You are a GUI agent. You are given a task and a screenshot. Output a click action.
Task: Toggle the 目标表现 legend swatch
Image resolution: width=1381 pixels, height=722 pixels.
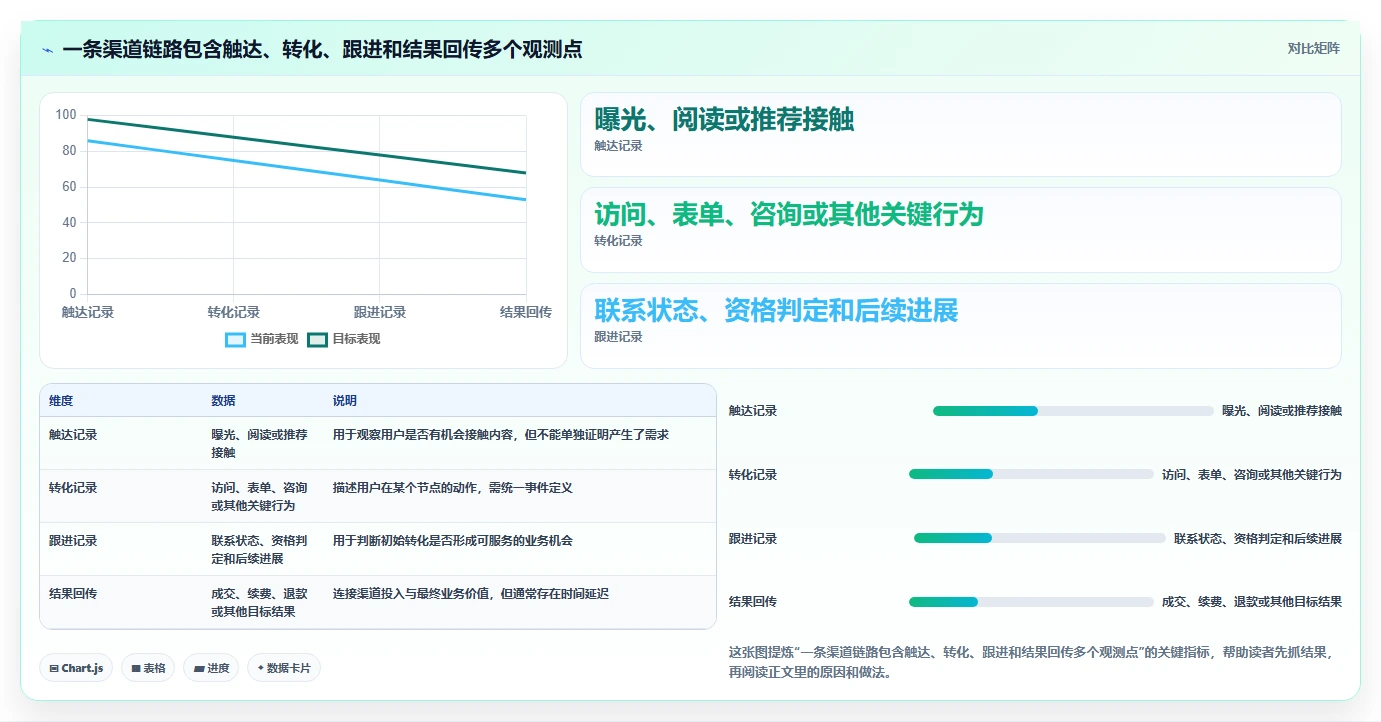point(317,339)
